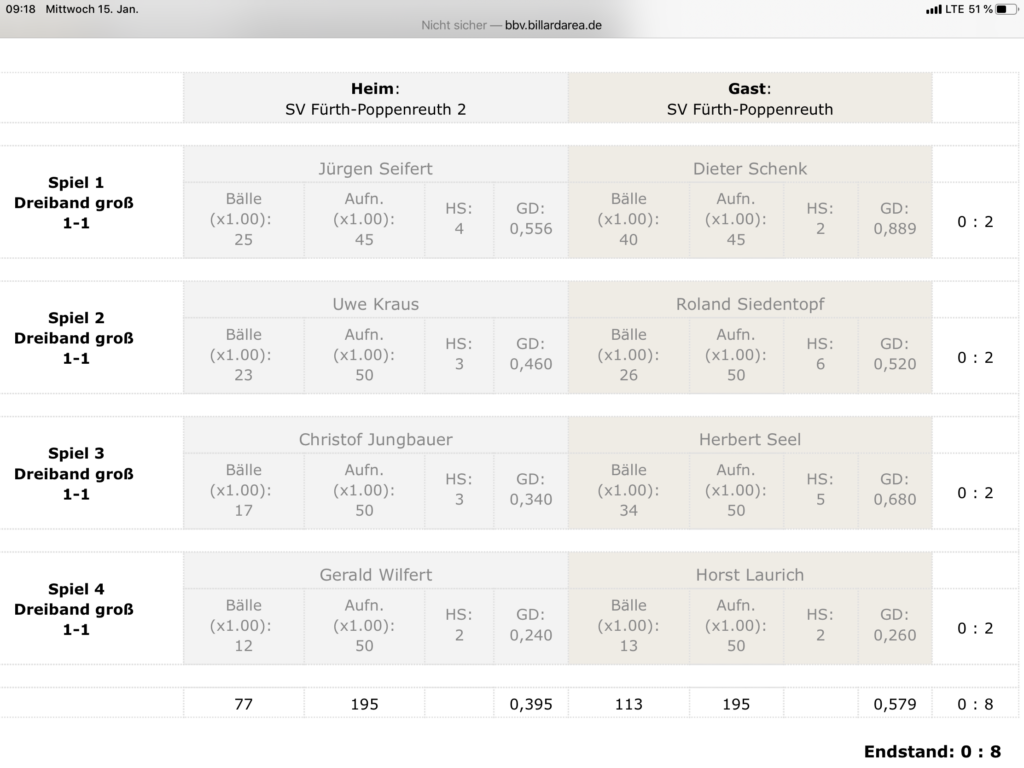
Task: Click the Gast total GD value 0,579
Action: click(895, 704)
